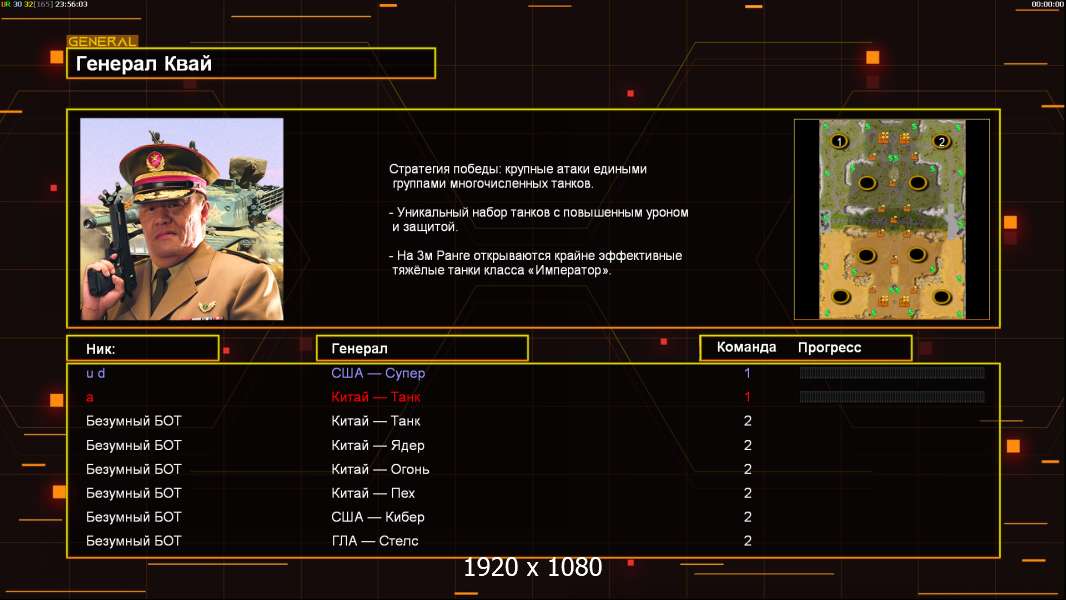Click the "Ник:" column header
This screenshot has width=1066, height=600.
(143, 349)
